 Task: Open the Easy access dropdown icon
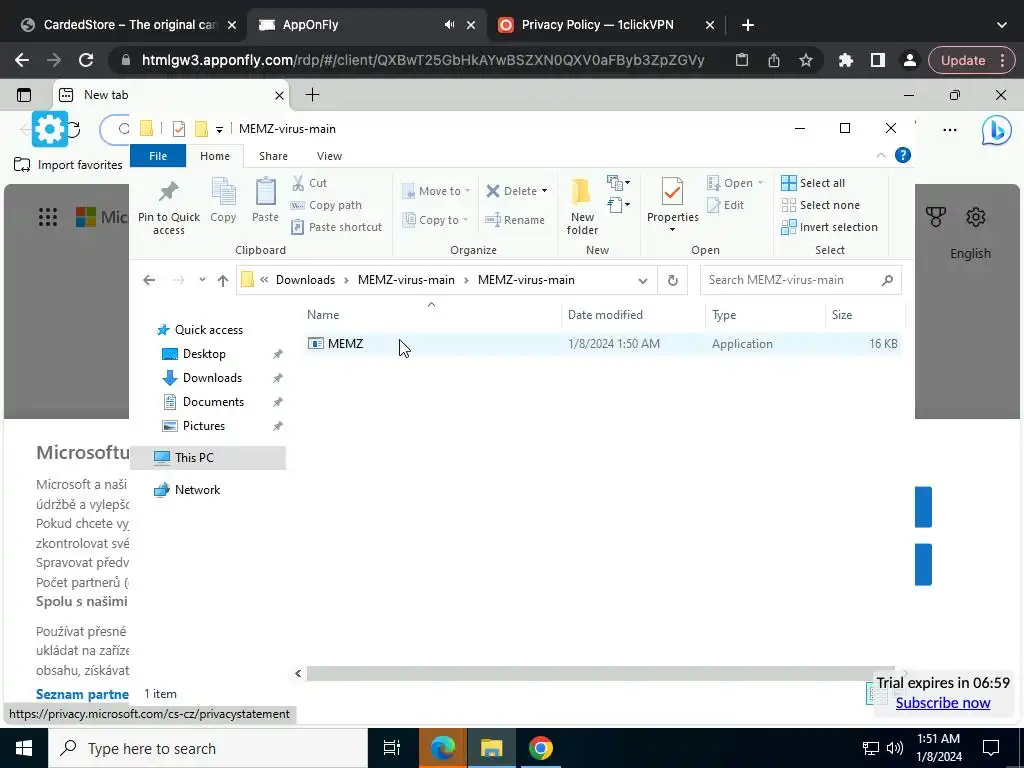coord(618,205)
